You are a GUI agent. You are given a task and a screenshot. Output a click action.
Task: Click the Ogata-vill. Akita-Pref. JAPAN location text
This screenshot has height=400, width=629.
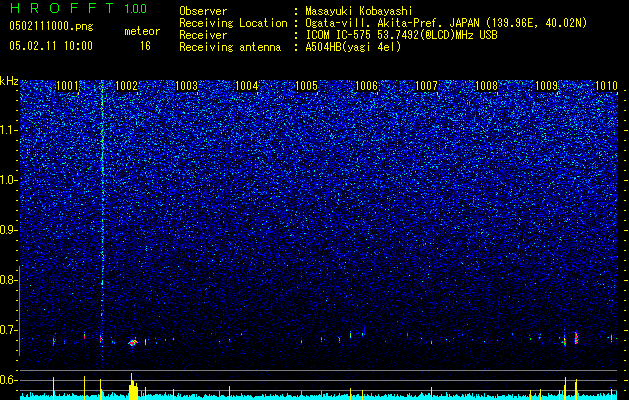pyautogui.click(x=446, y=23)
